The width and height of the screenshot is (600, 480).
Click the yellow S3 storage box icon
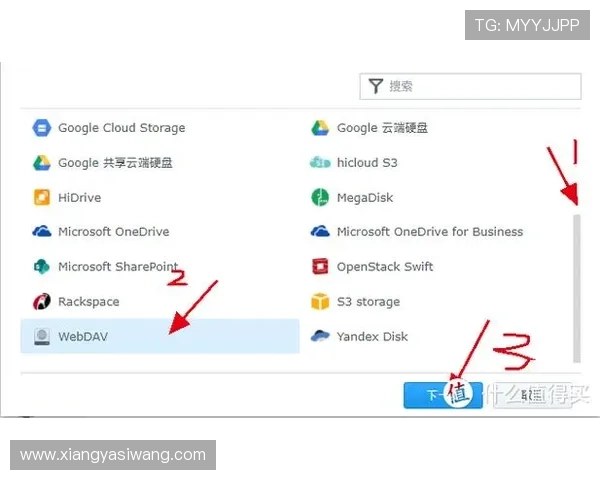[x=320, y=302]
